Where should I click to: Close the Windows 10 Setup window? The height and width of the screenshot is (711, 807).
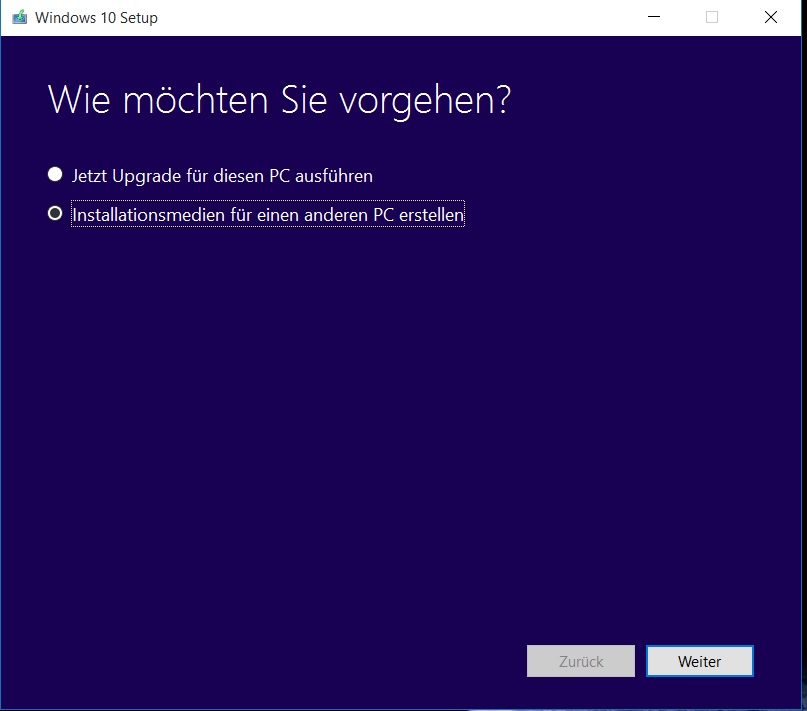(x=770, y=17)
